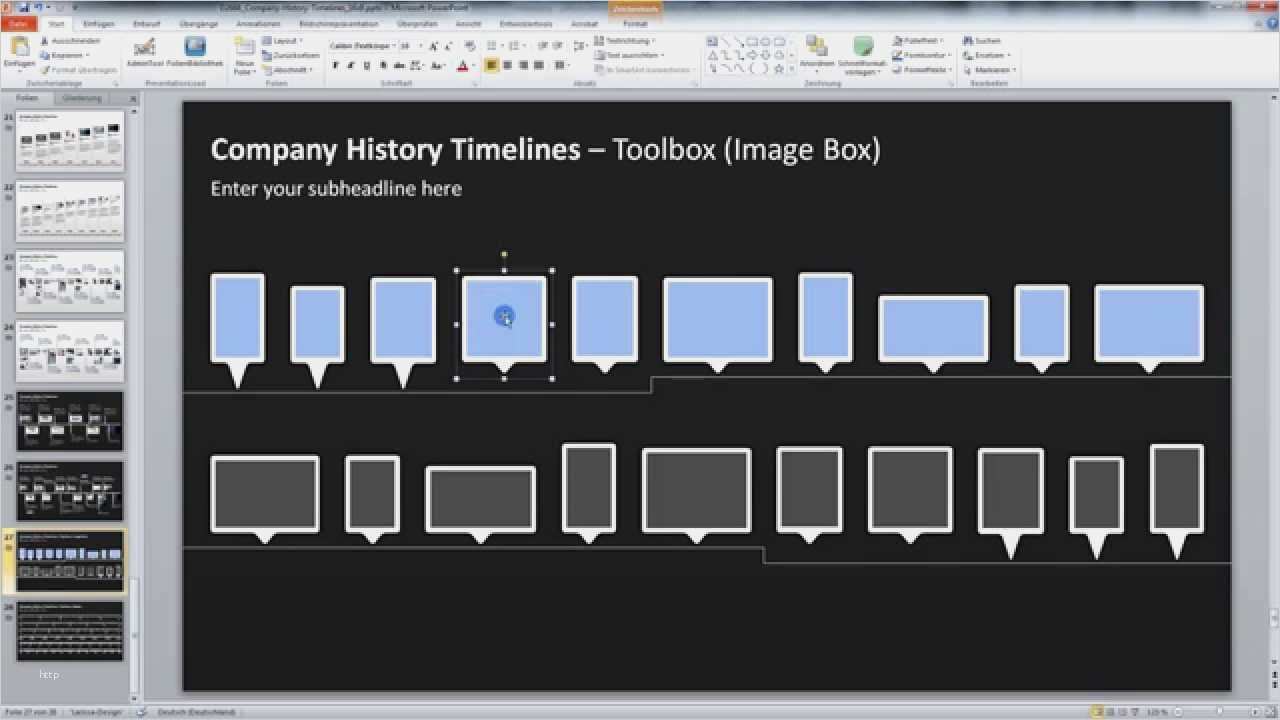Click the Anordnen arrange icon
1280x720 pixels.
(x=816, y=50)
